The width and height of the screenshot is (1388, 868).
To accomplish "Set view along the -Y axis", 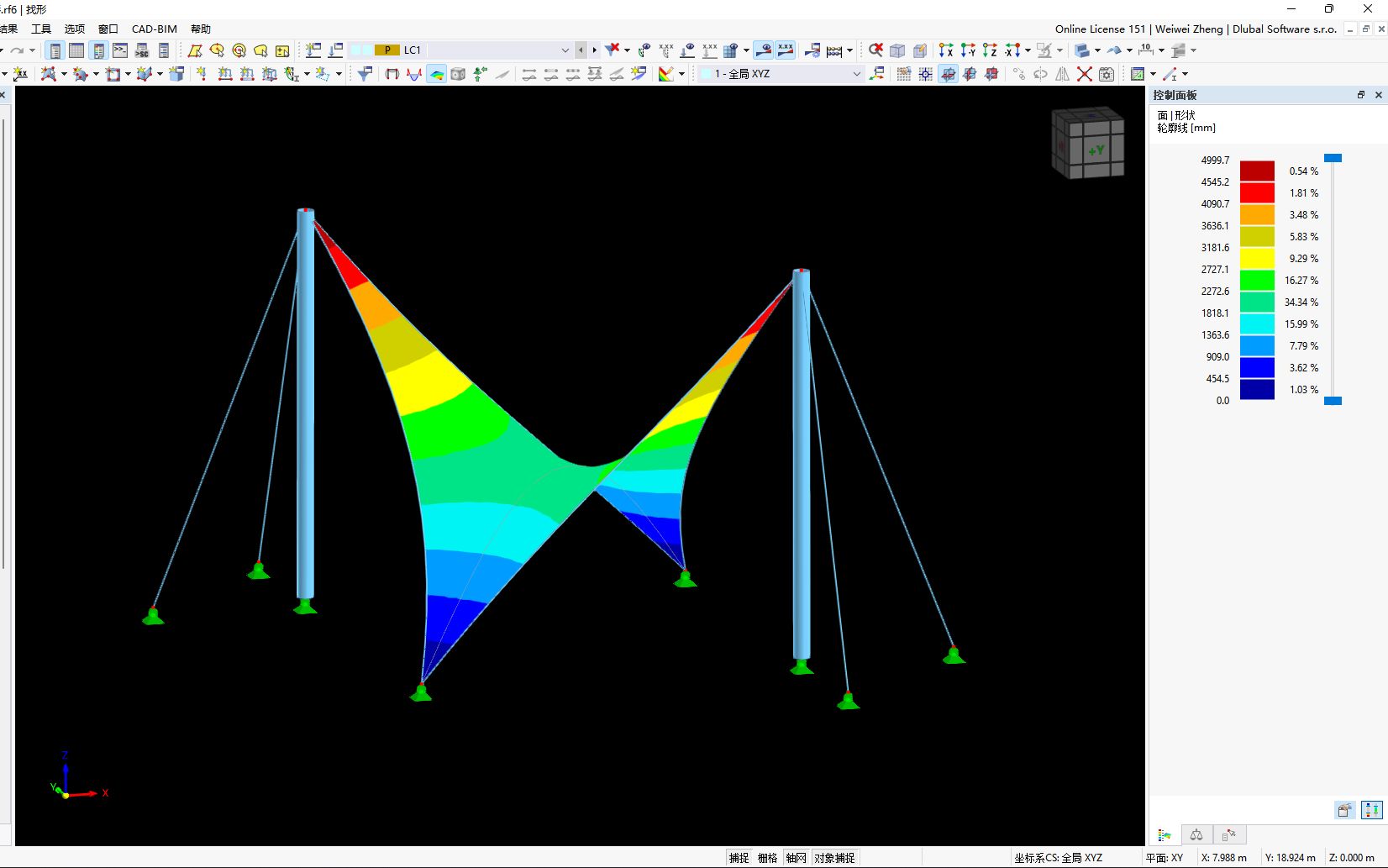I will coord(968,50).
